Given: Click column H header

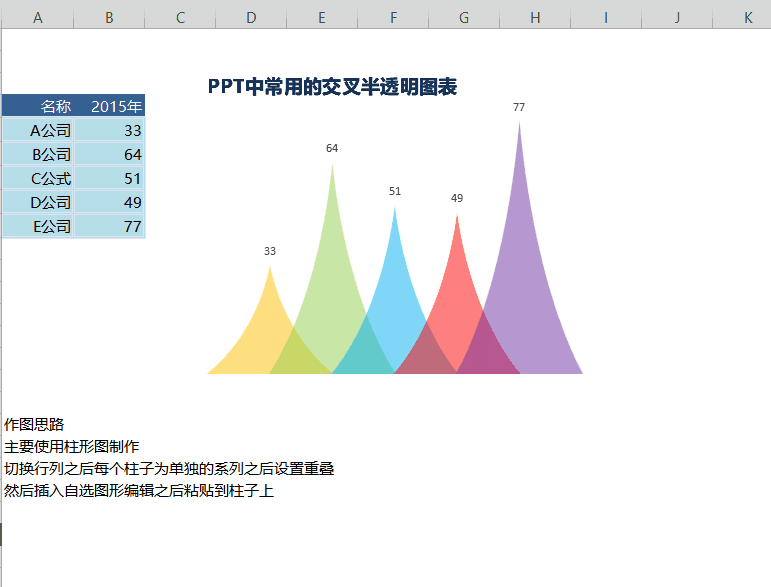Looking at the screenshot, I should point(535,18).
